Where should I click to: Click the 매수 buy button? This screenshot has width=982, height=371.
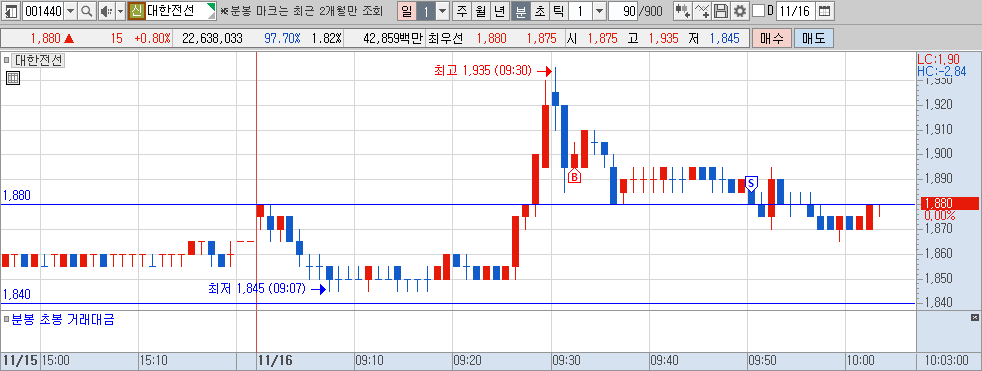[x=772, y=38]
